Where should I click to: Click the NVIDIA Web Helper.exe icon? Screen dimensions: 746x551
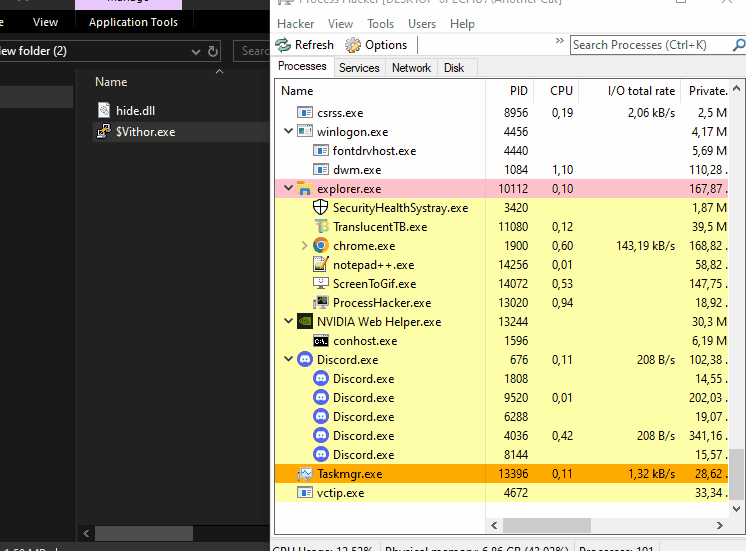pos(305,322)
